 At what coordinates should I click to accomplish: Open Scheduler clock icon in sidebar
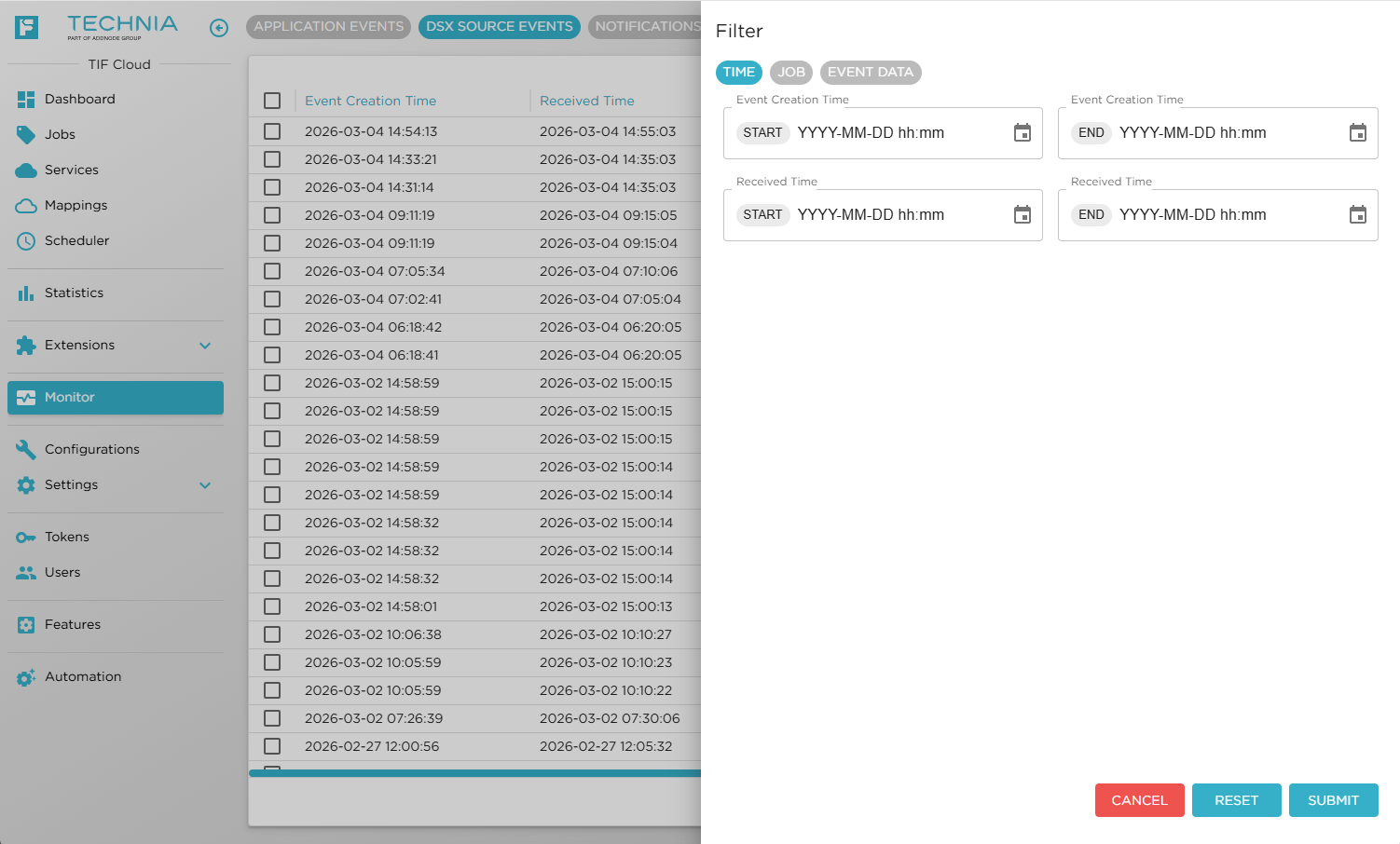26,240
